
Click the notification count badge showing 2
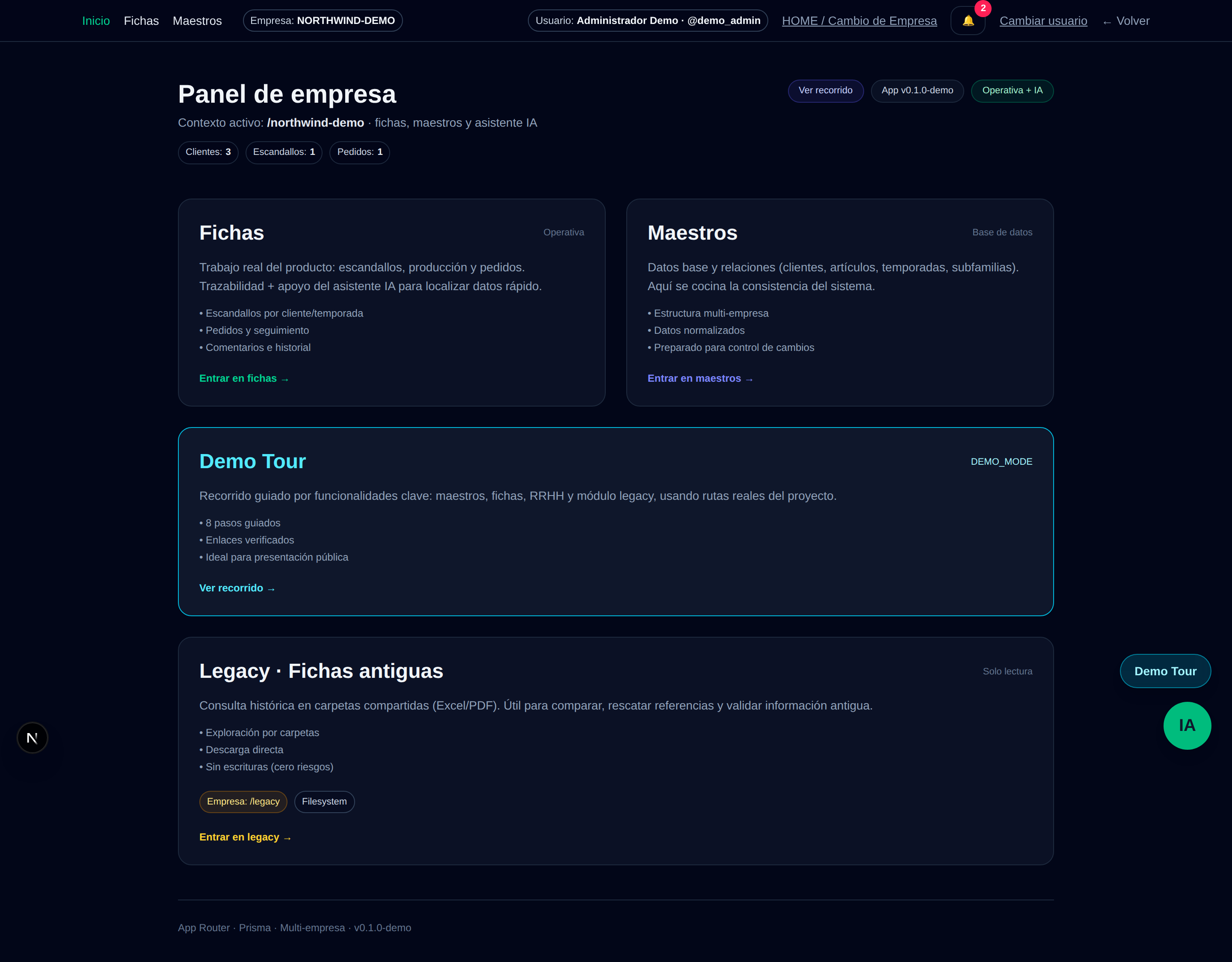pyautogui.click(x=983, y=9)
